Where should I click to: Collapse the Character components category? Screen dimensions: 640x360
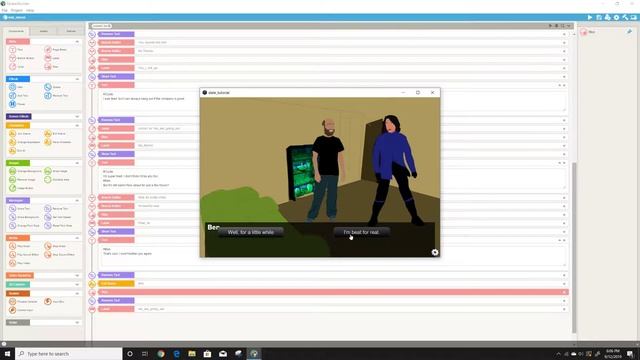click(x=77, y=125)
